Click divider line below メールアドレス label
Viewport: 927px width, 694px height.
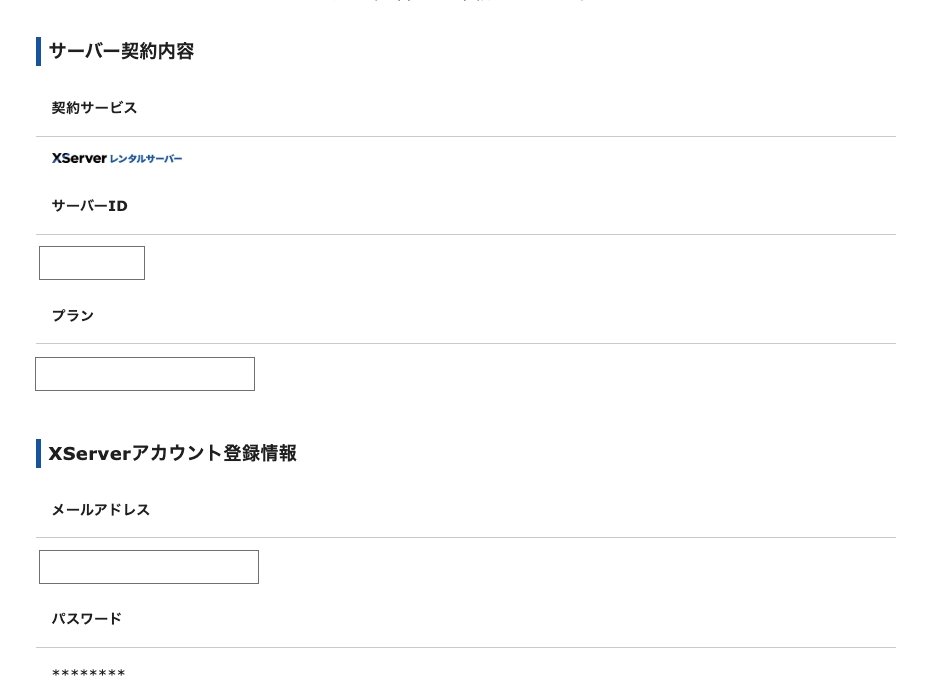[466, 537]
